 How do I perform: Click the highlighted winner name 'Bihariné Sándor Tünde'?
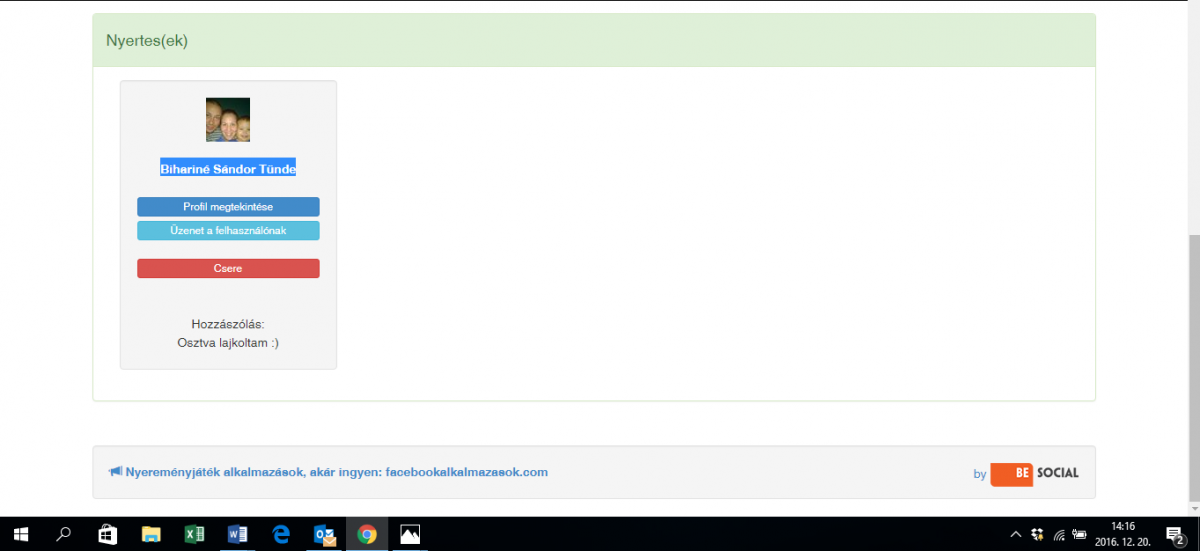click(x=228, y=169)
